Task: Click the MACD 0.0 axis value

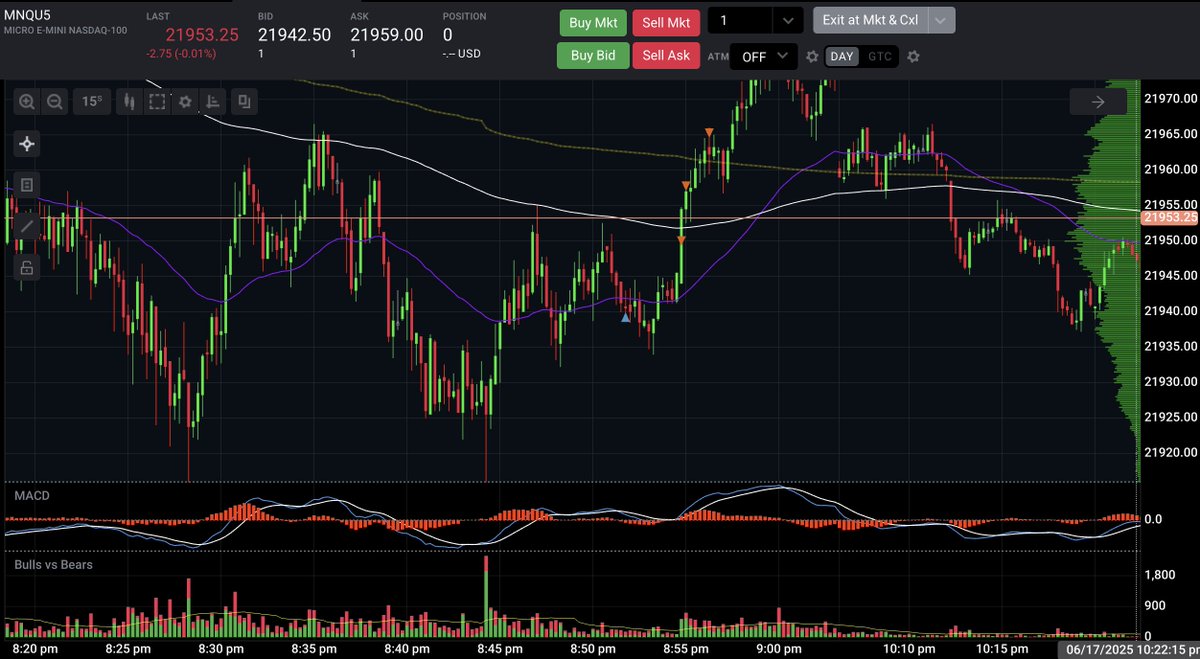Action: [1153, 519]
